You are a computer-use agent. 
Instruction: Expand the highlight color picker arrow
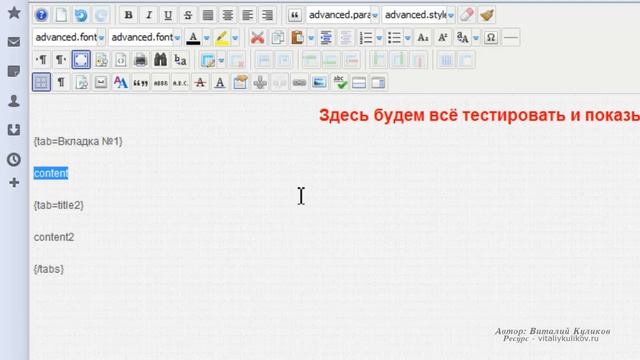(235, 38)
